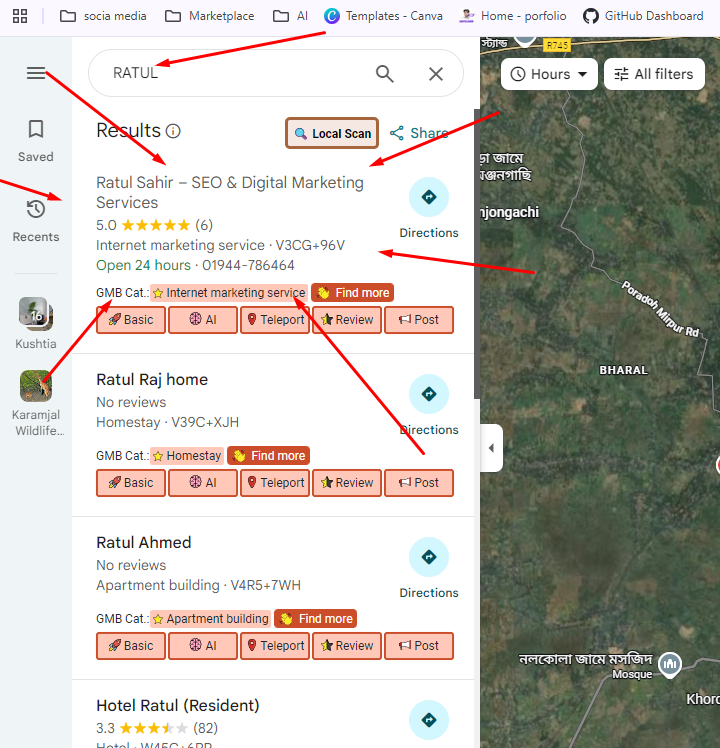Collapse the side panel with the arrow

[491, 448]
